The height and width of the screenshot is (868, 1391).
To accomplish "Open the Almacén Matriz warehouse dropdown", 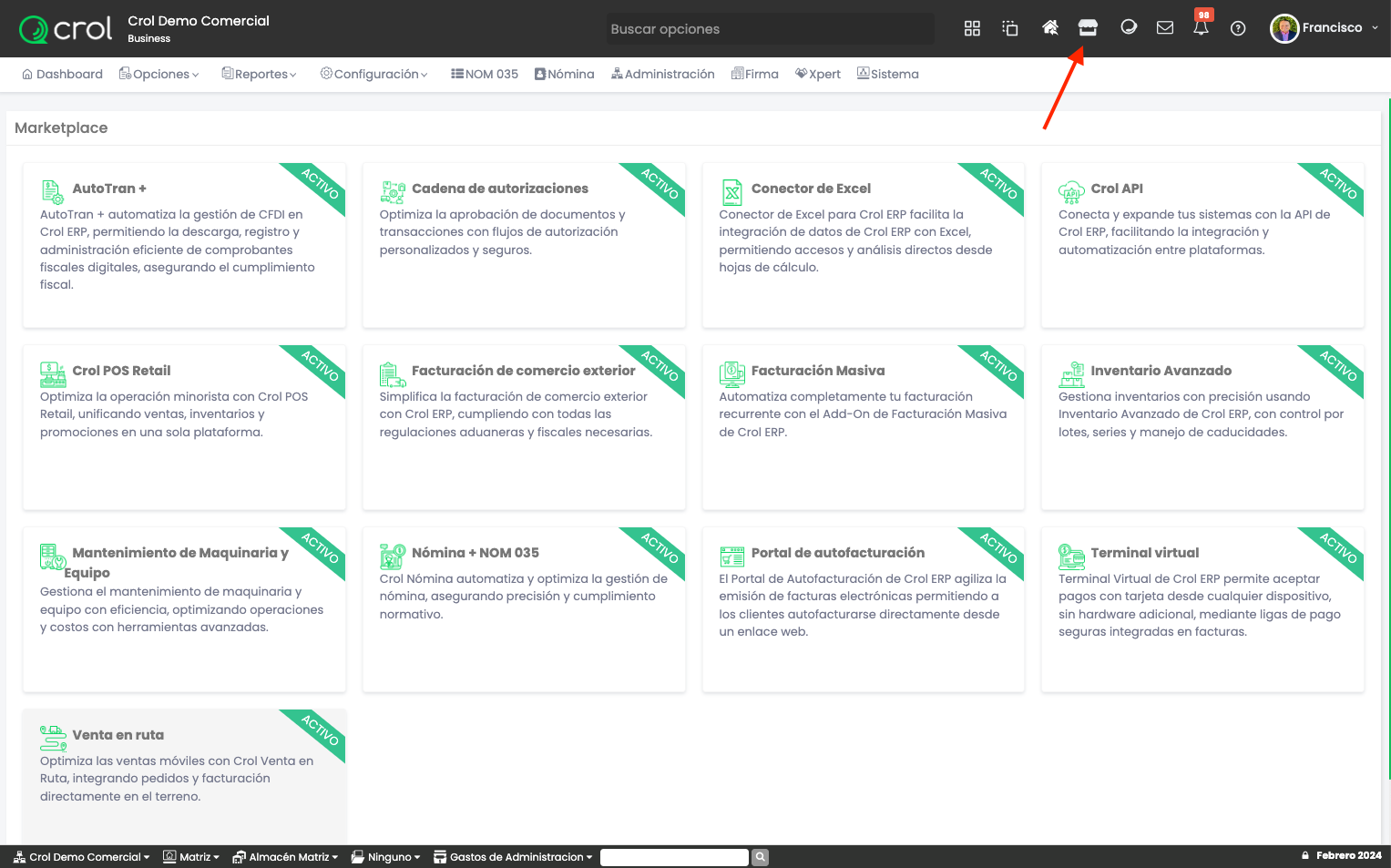I will pyautogui.click(x=286, y=857).
